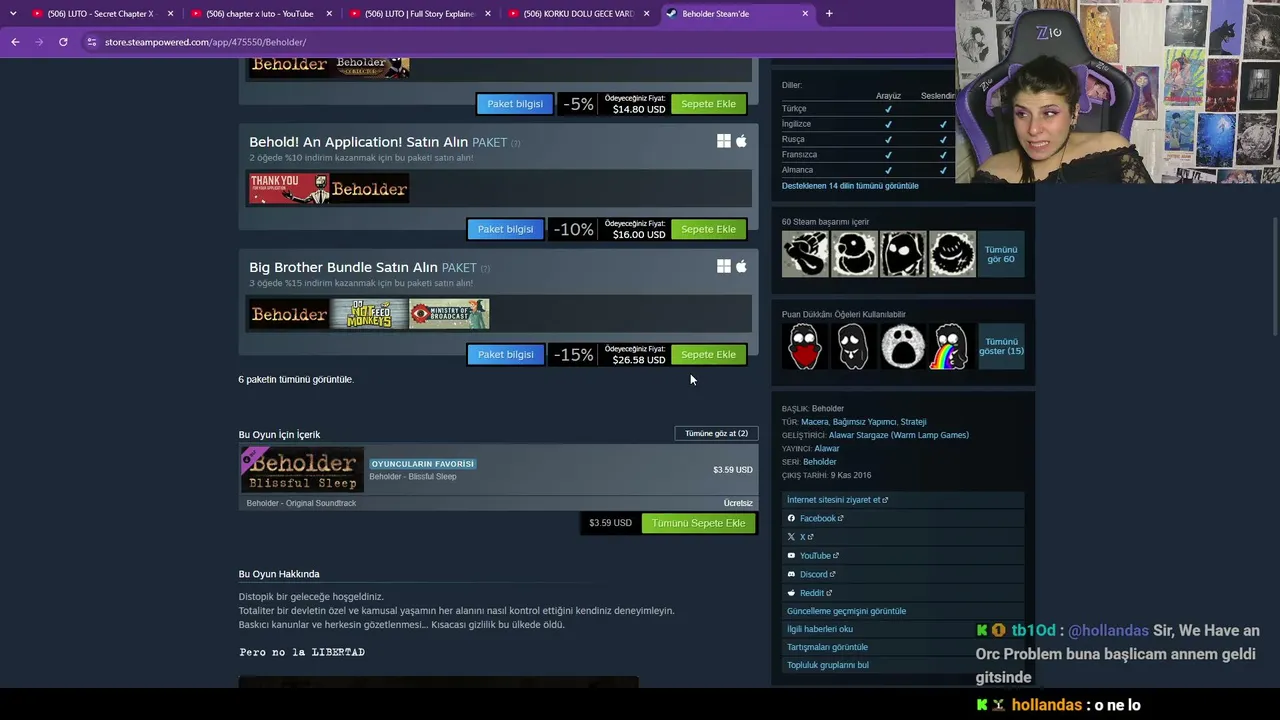Open 'Güncelleme geçmişini görüntüle' link
This screenshot has height=720, width=1280.
[846, 611]
